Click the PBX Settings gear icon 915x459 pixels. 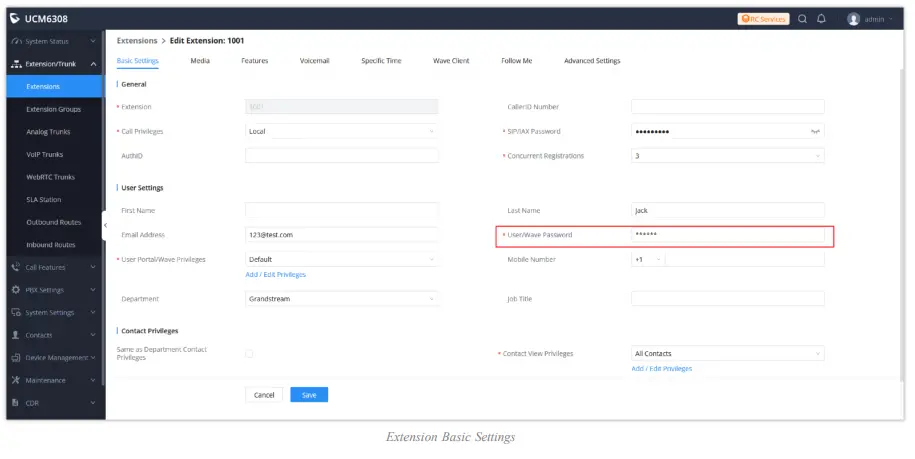(16, 289)
